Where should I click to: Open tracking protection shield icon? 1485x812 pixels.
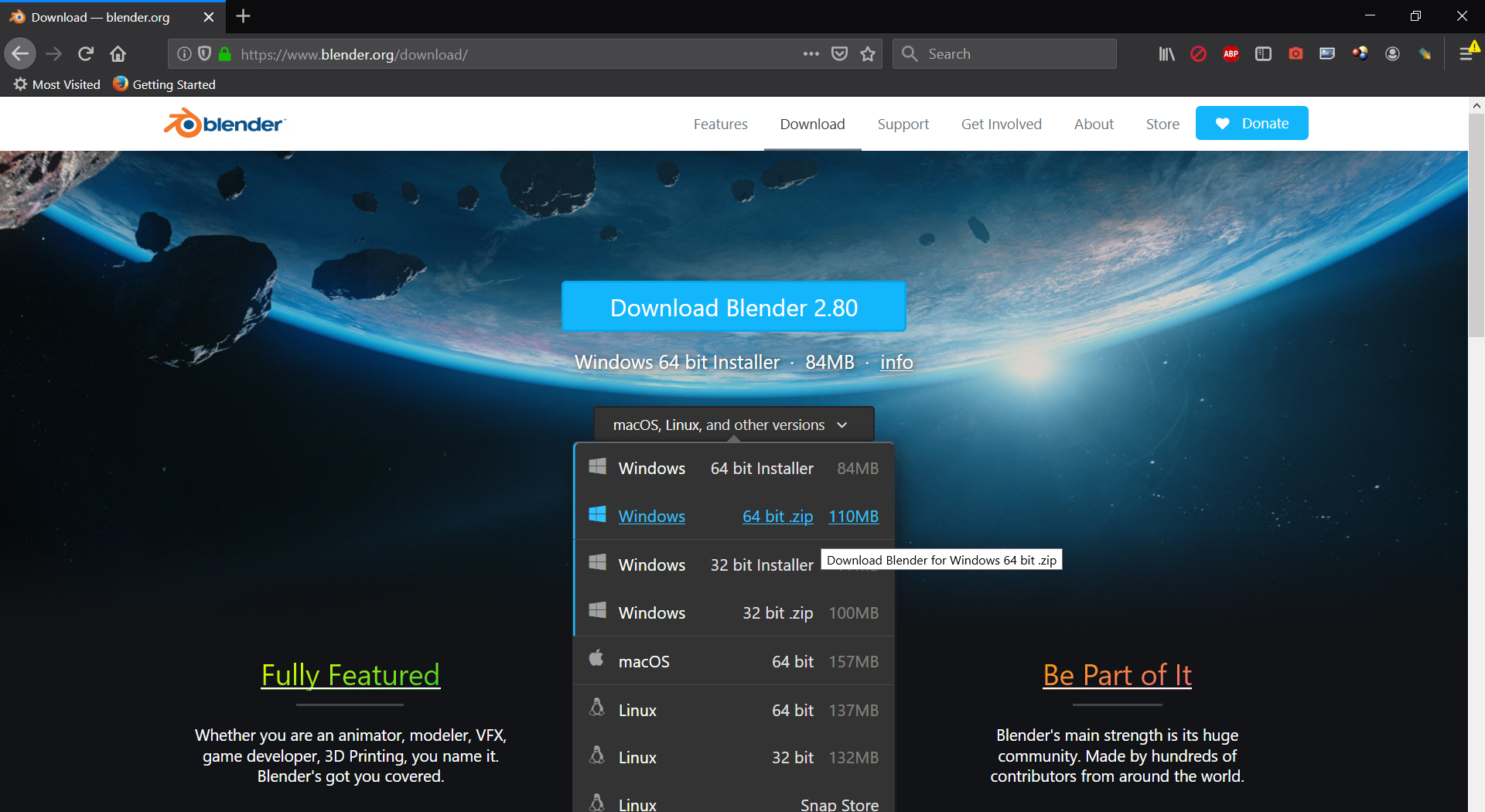204,54
